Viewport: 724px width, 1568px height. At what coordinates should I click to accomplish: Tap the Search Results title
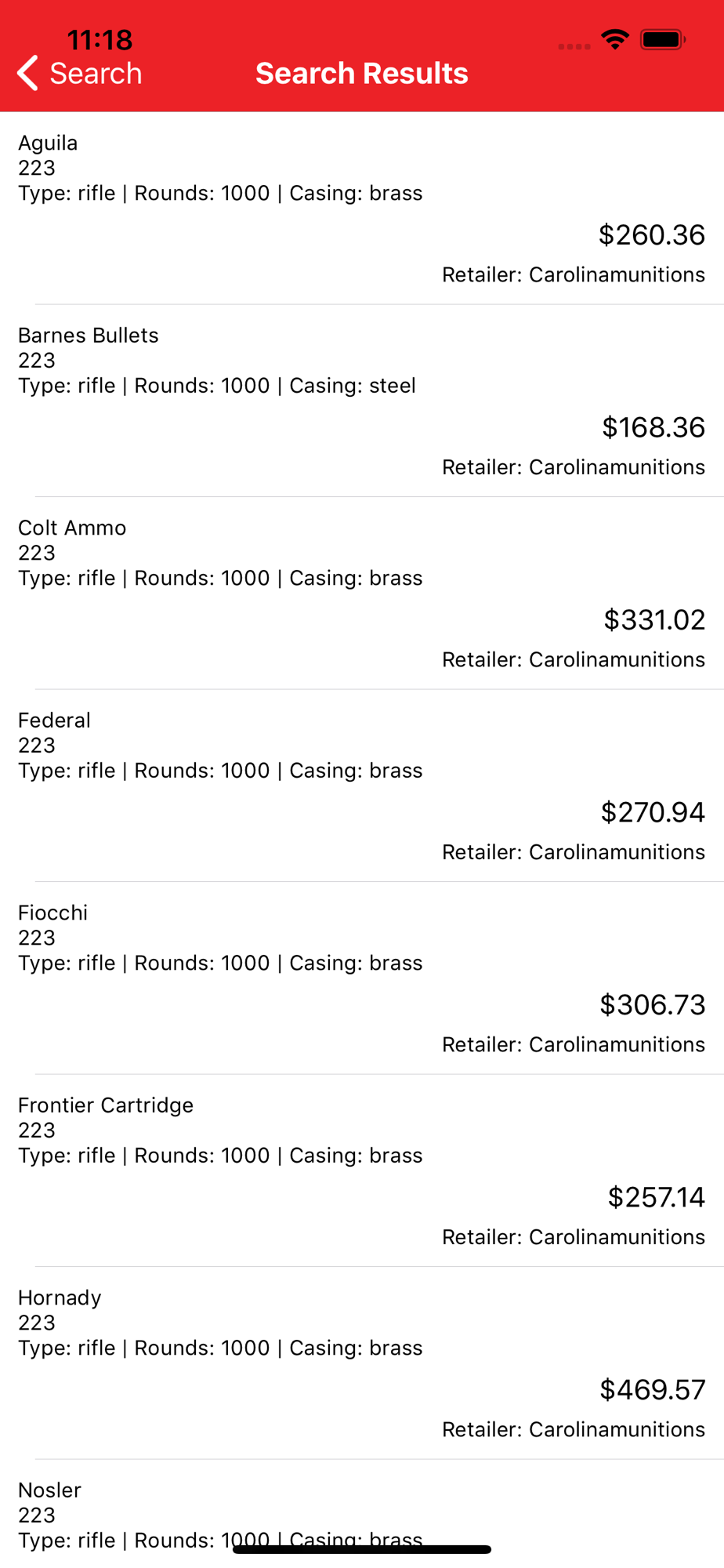tap(362, 73)
